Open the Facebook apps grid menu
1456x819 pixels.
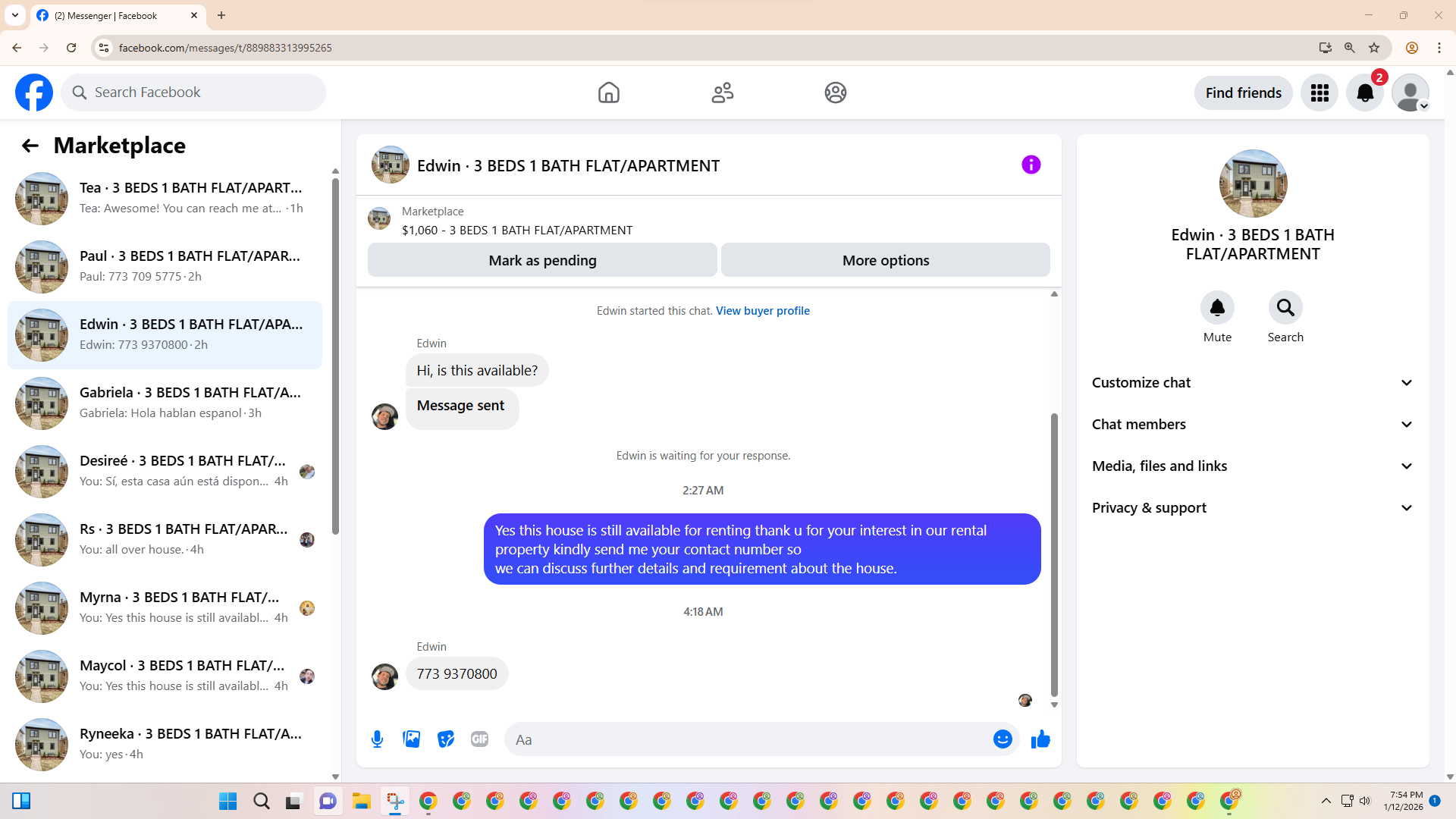click(1319, 93)
